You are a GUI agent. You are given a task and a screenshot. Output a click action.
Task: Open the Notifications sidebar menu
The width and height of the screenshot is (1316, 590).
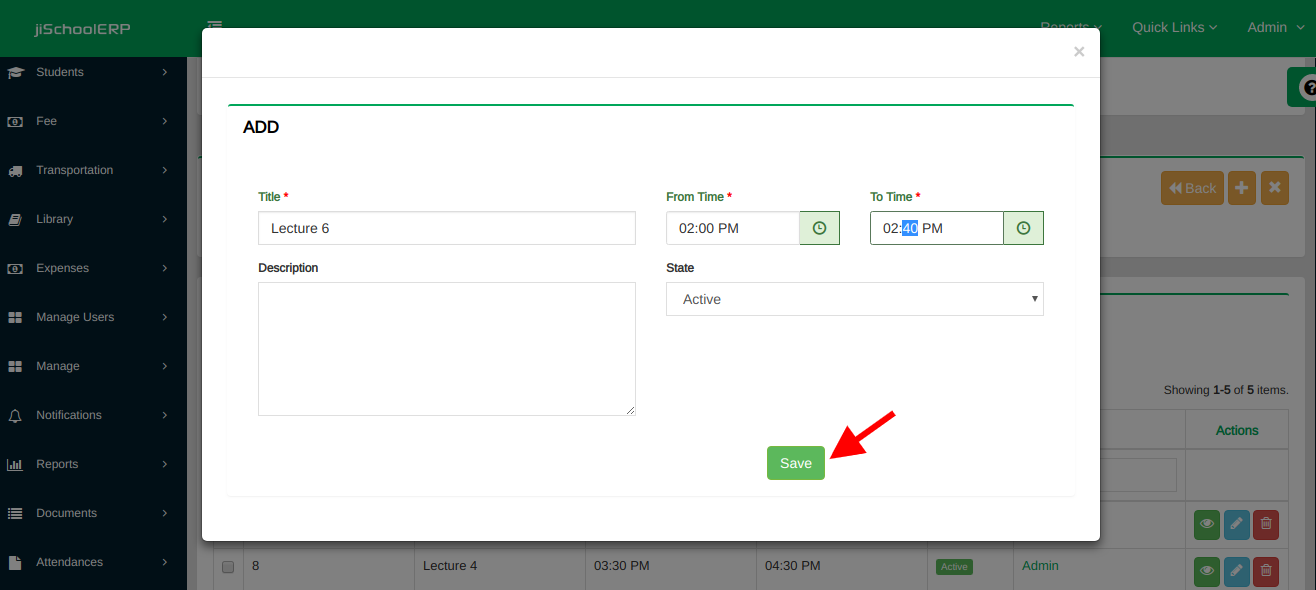click(93, 415)
